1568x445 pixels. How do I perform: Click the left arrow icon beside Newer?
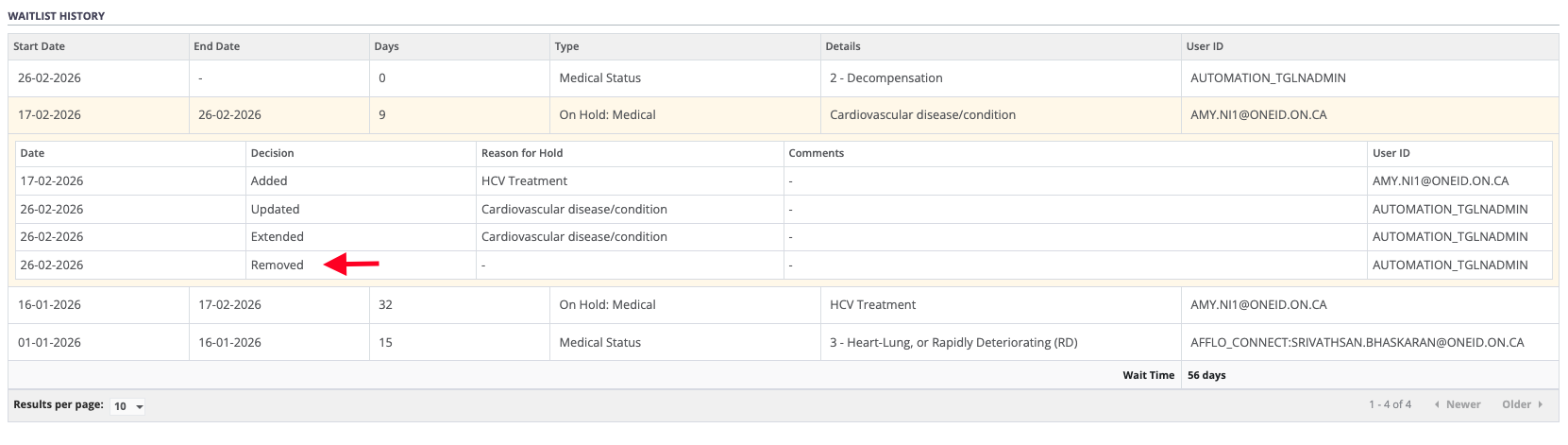pos(1437,404)
